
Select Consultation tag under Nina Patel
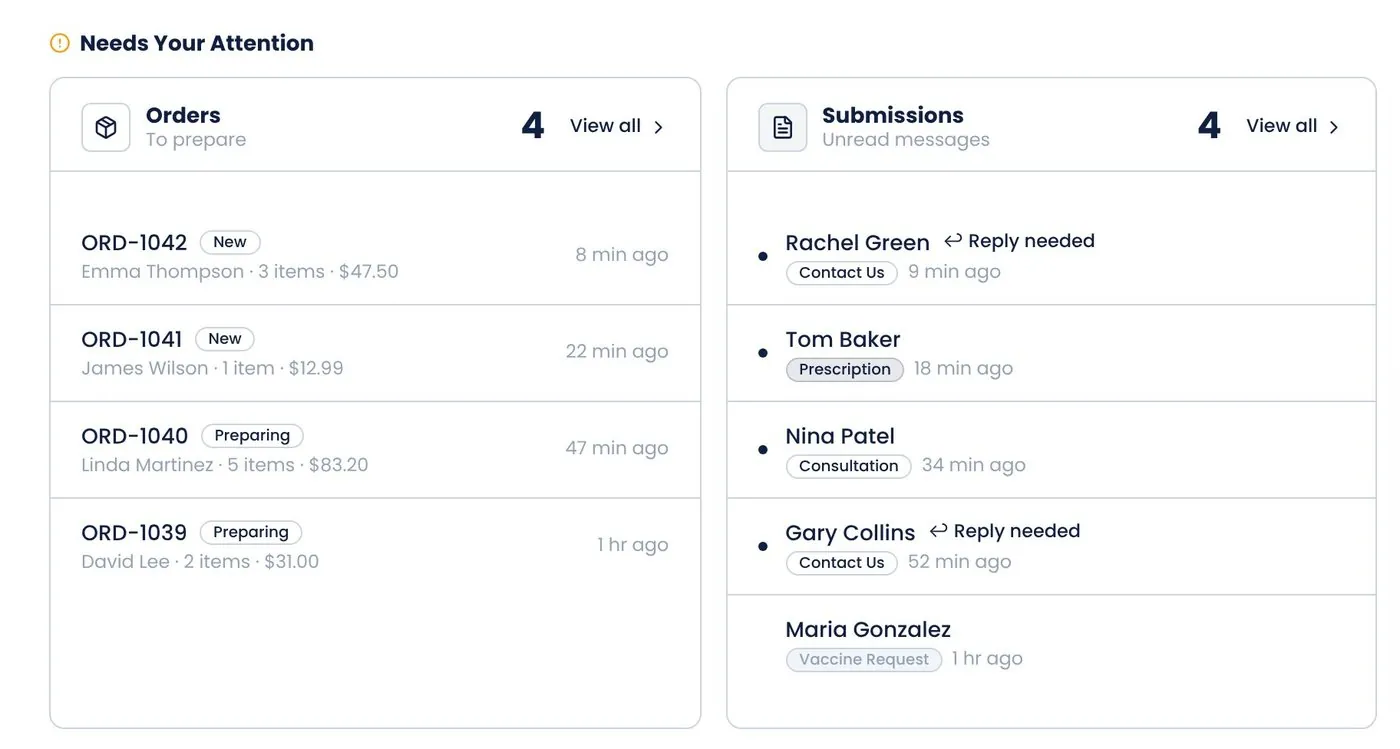[x=849, y=466]
